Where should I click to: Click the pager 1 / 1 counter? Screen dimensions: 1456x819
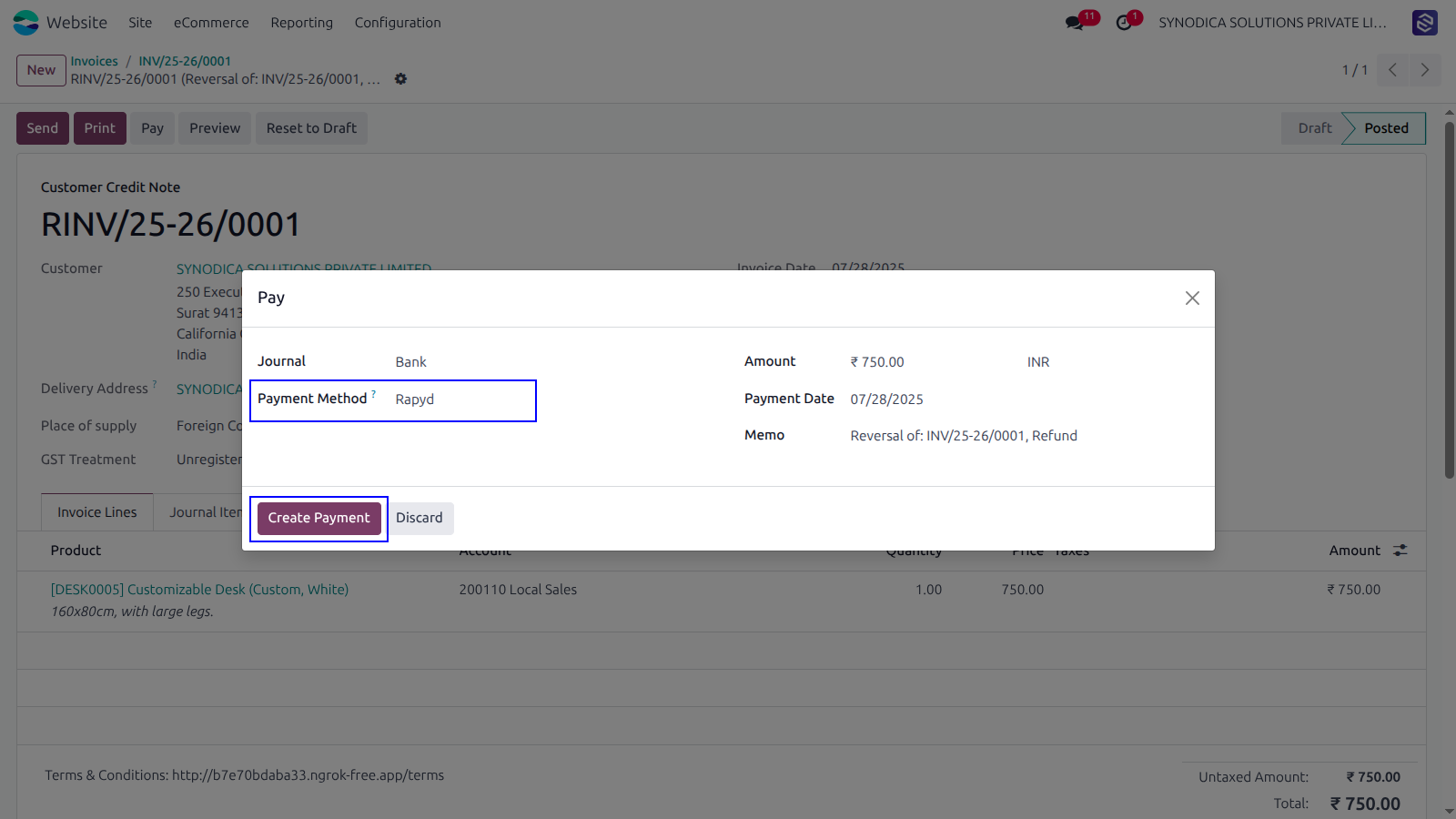pyautogui.click(x=1354, y=70)
